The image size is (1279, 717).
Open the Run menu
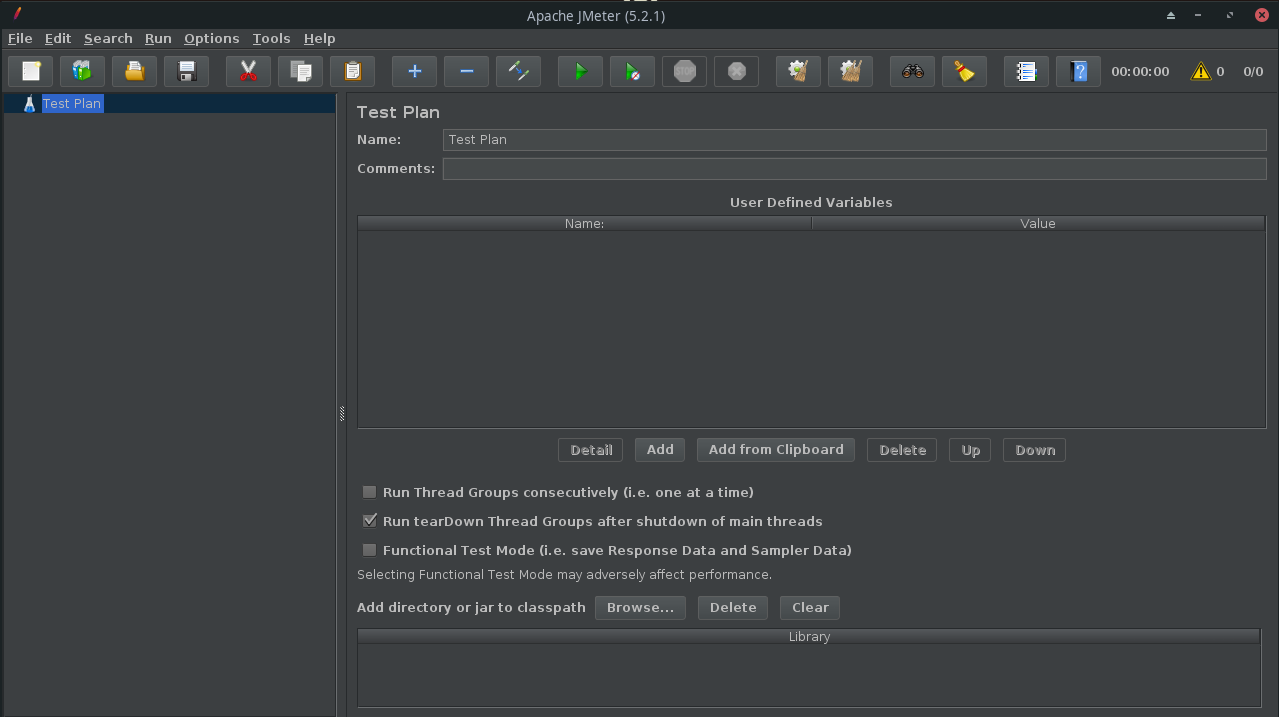point(158,38)
